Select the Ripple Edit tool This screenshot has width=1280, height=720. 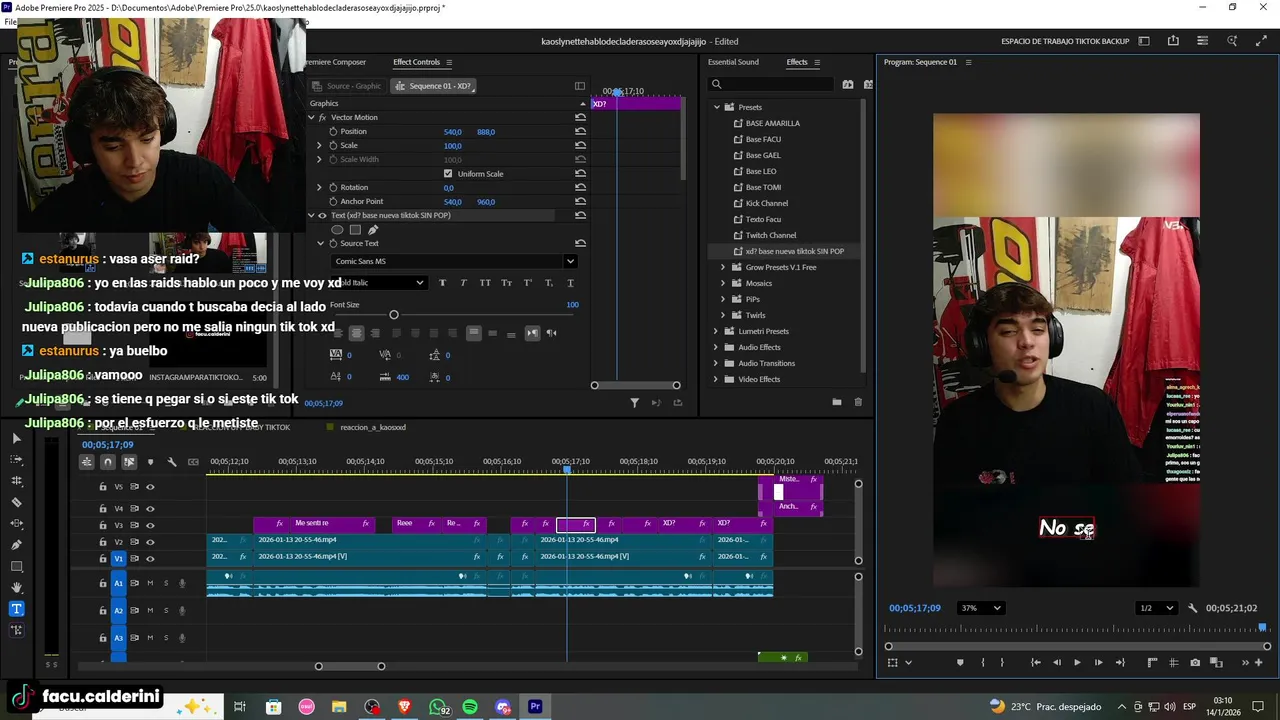(x=16, y=481)
